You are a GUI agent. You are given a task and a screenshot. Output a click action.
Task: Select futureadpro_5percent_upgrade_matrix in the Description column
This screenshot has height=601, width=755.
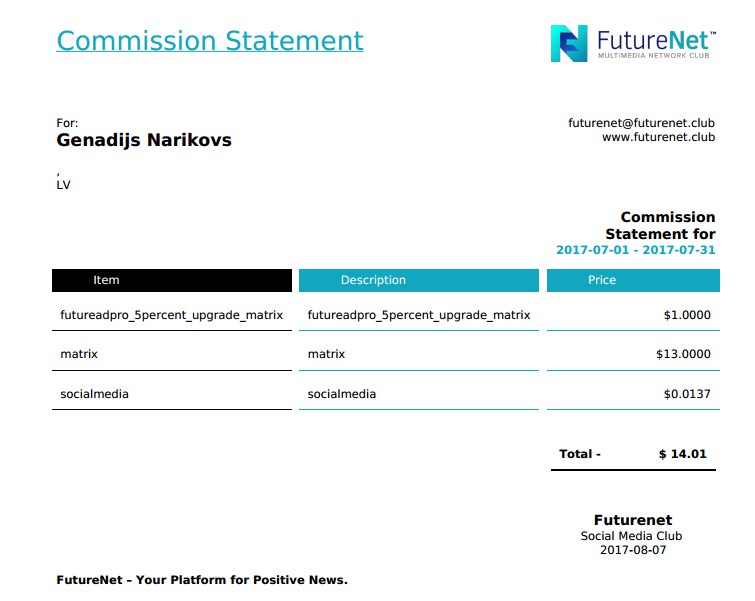(418, 315)
